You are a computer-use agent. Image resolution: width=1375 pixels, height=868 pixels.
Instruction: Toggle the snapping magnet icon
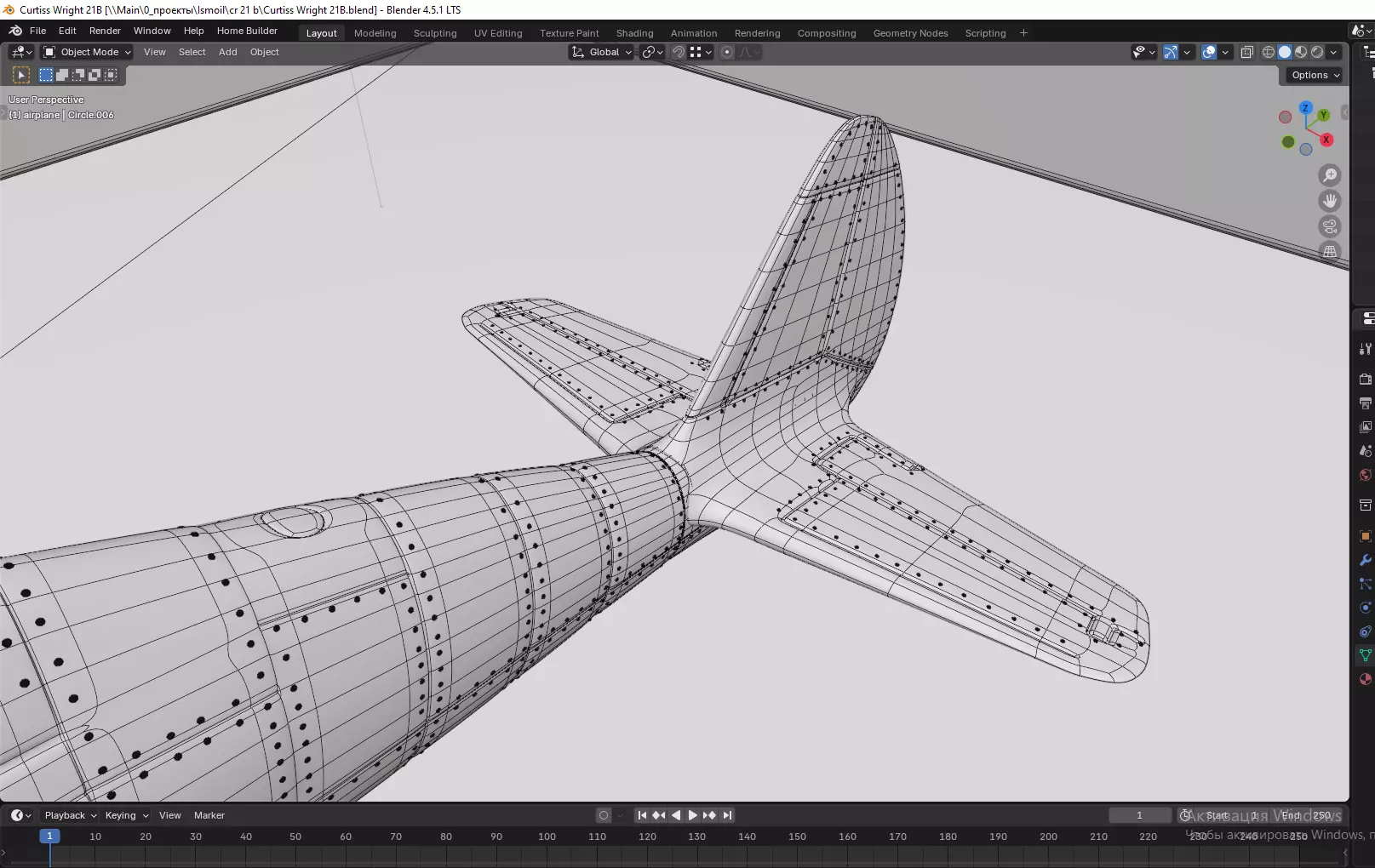coord(679,52)
